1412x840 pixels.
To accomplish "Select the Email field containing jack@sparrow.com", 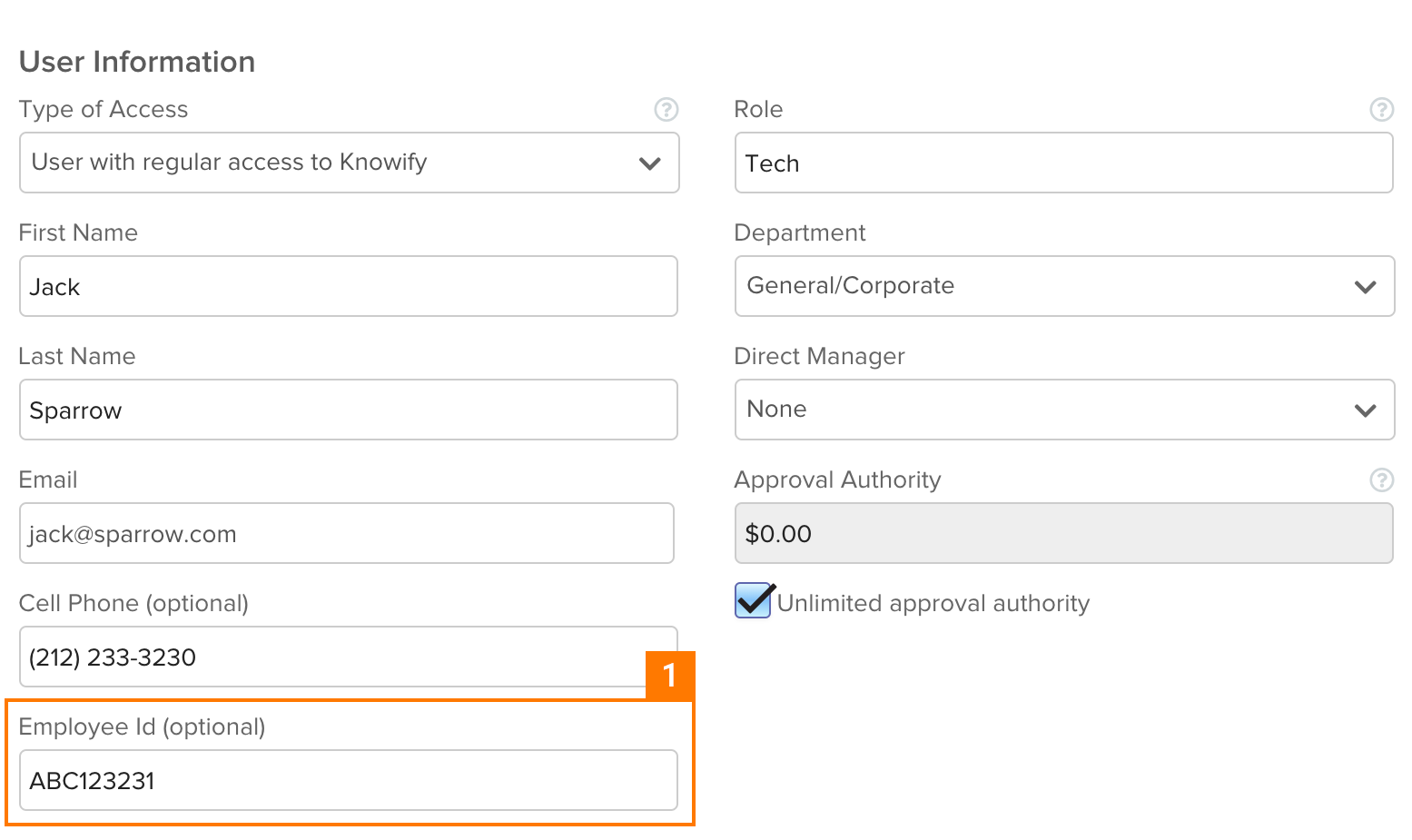I will click(347, 533).
